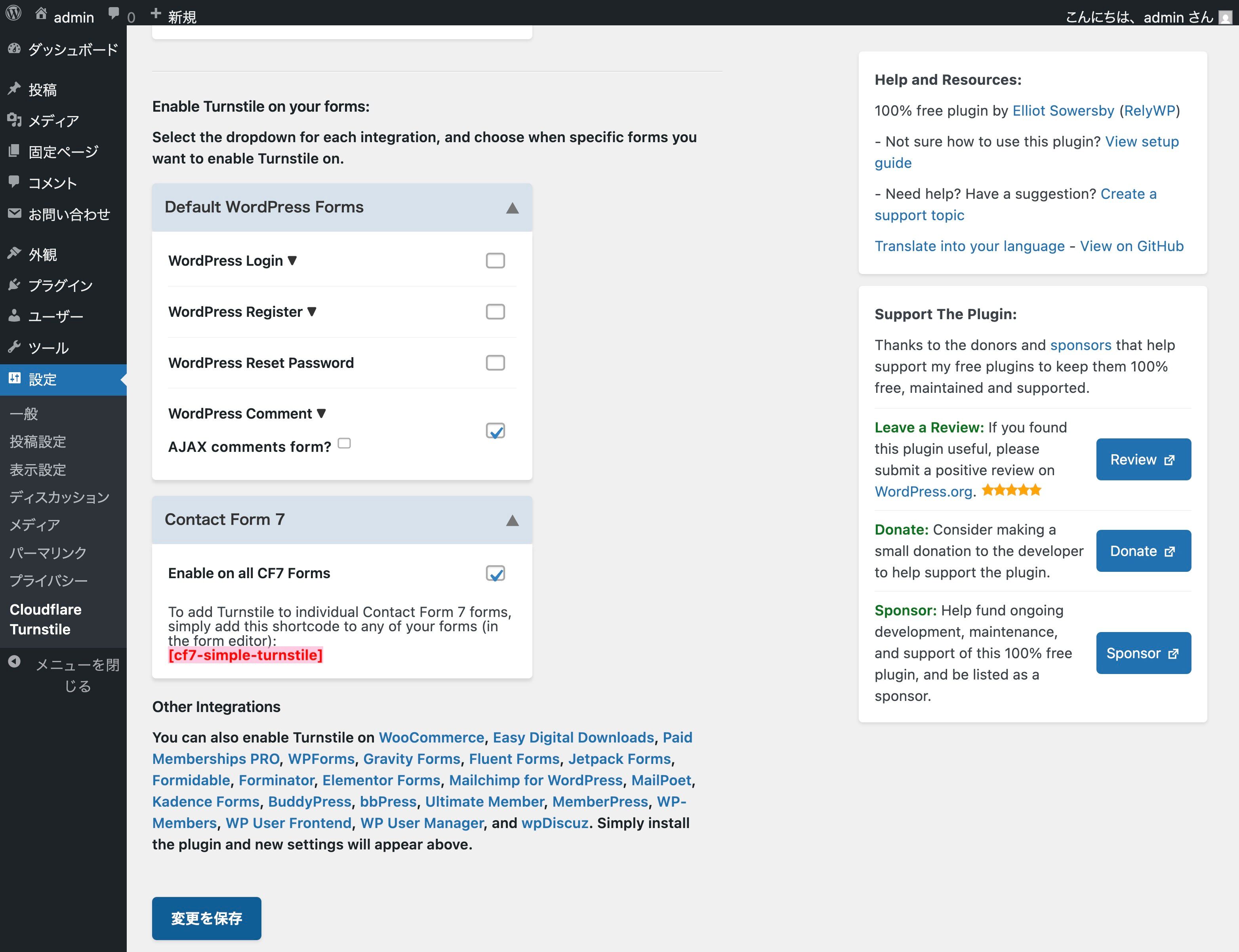Open パーマリンク settings submenu item

(x=48, y=552)
